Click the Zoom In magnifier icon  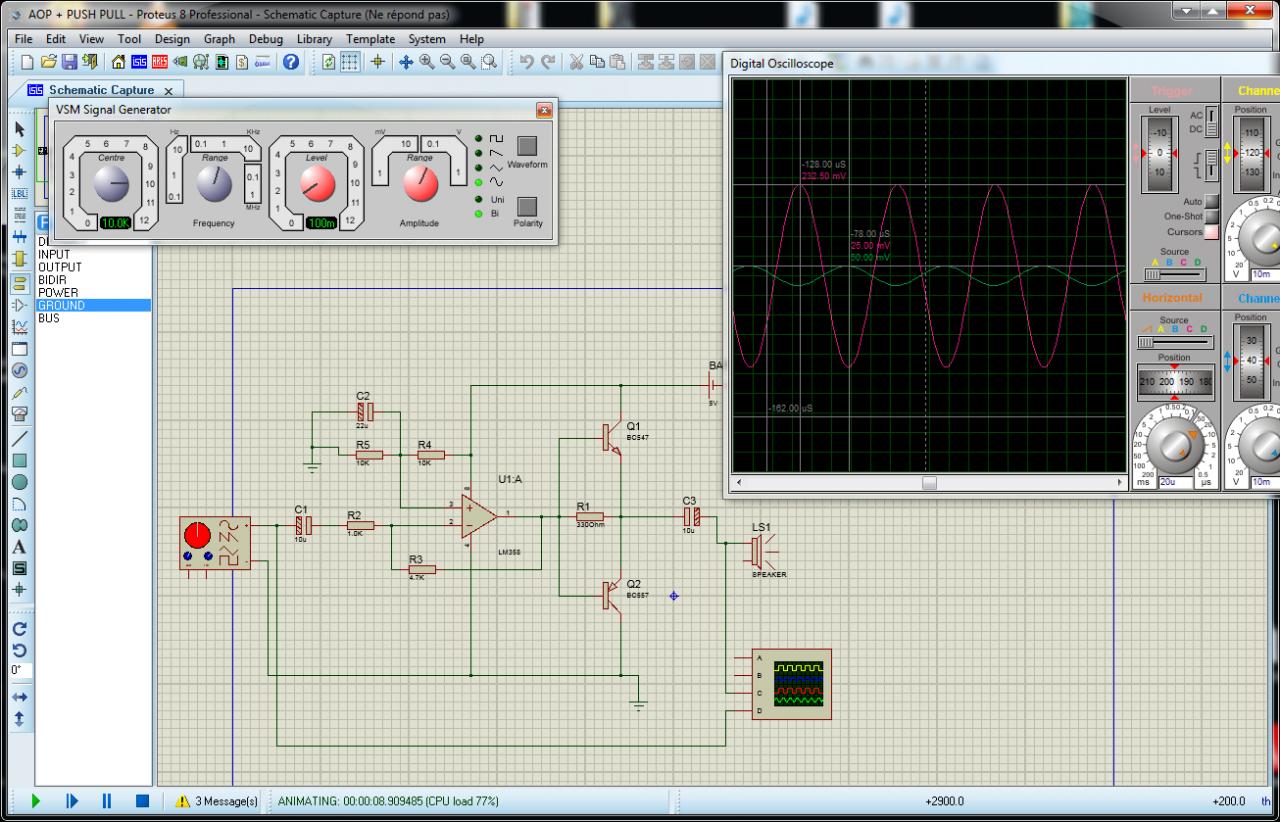coord(427,62)
